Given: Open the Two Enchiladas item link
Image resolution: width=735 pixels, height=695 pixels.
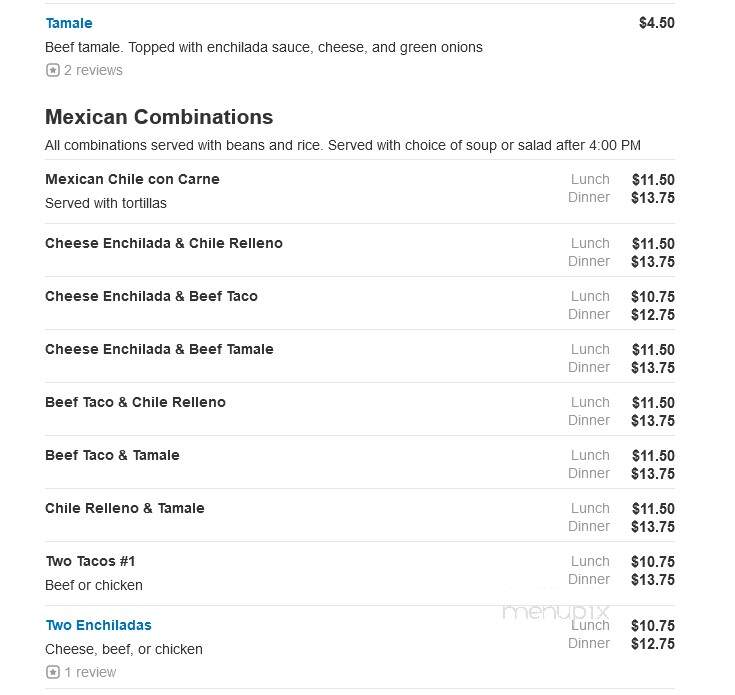Looking at the screenshot, I should (x=98, y=625).
